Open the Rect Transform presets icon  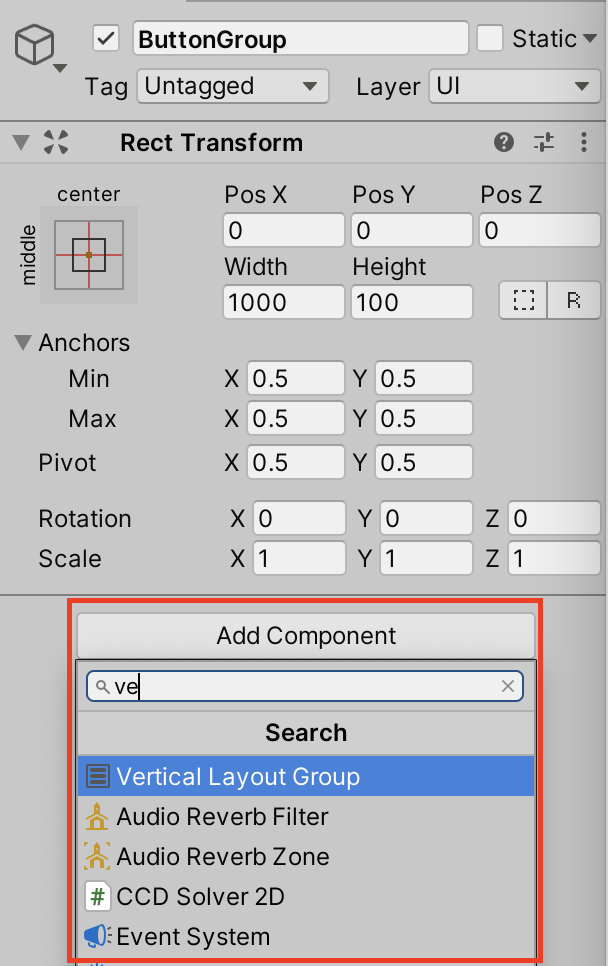point(543,143)
